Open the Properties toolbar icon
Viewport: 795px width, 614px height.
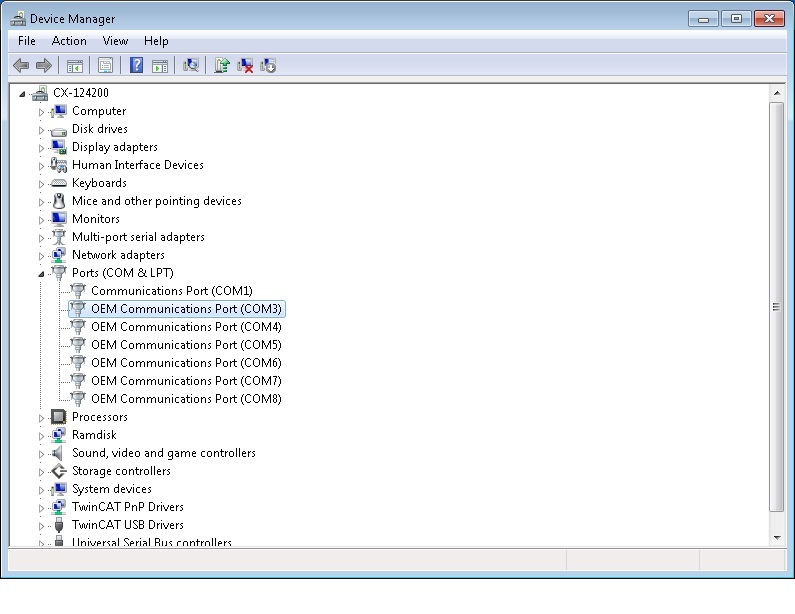point(105,65)
